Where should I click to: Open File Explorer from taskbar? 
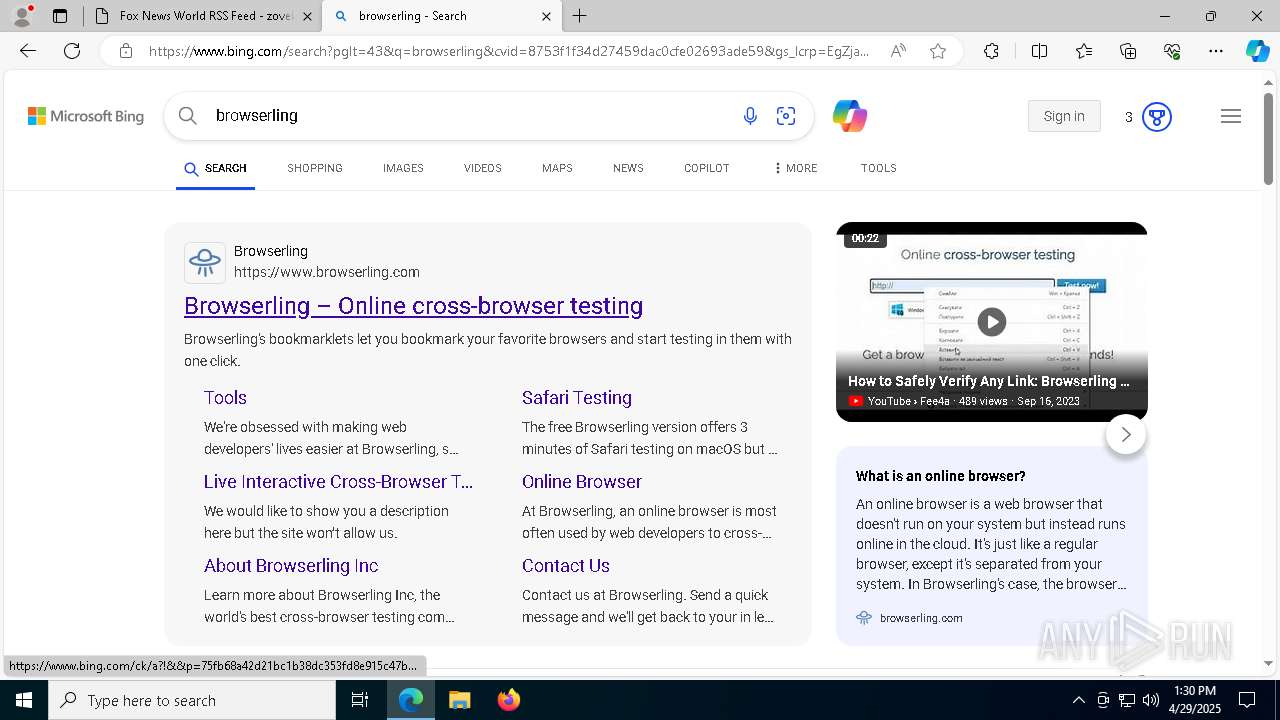point(459,700)
